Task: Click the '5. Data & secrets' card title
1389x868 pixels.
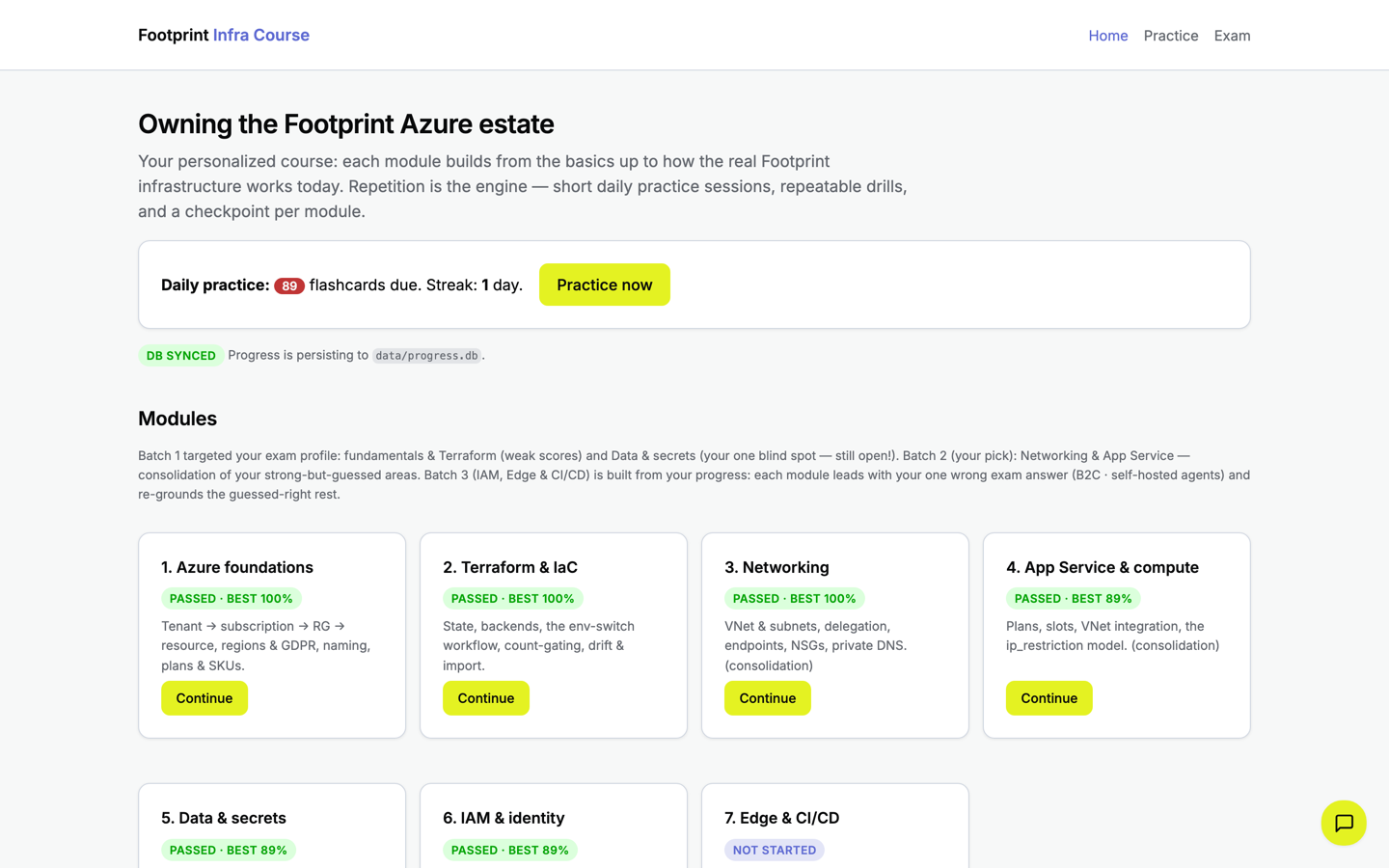Action: pyautogui.click(x=224, y=818)
